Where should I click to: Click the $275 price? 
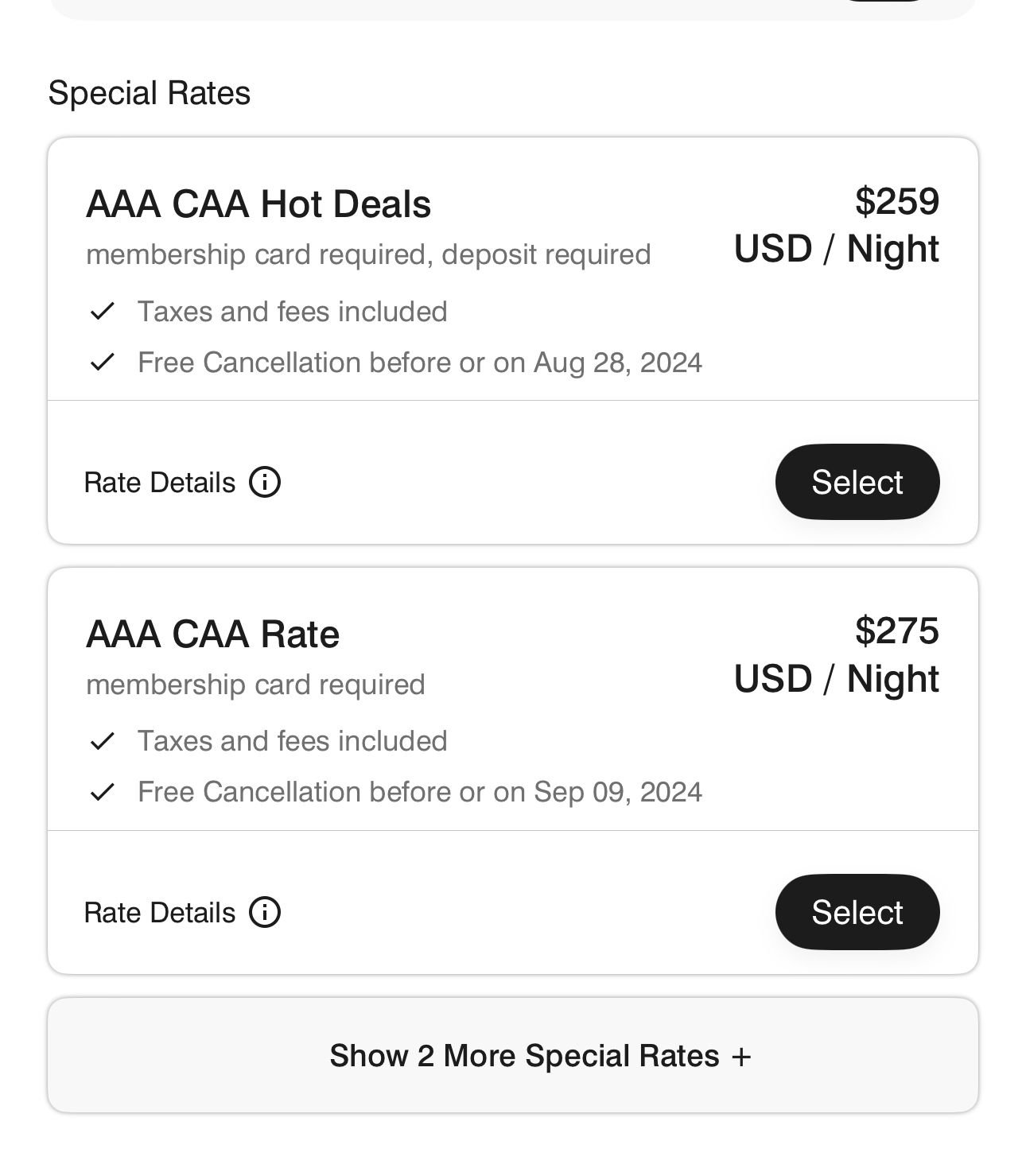(x=896, y=631)
